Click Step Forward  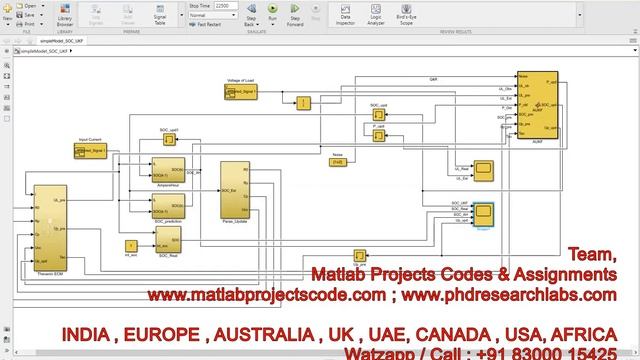[295, 15]
